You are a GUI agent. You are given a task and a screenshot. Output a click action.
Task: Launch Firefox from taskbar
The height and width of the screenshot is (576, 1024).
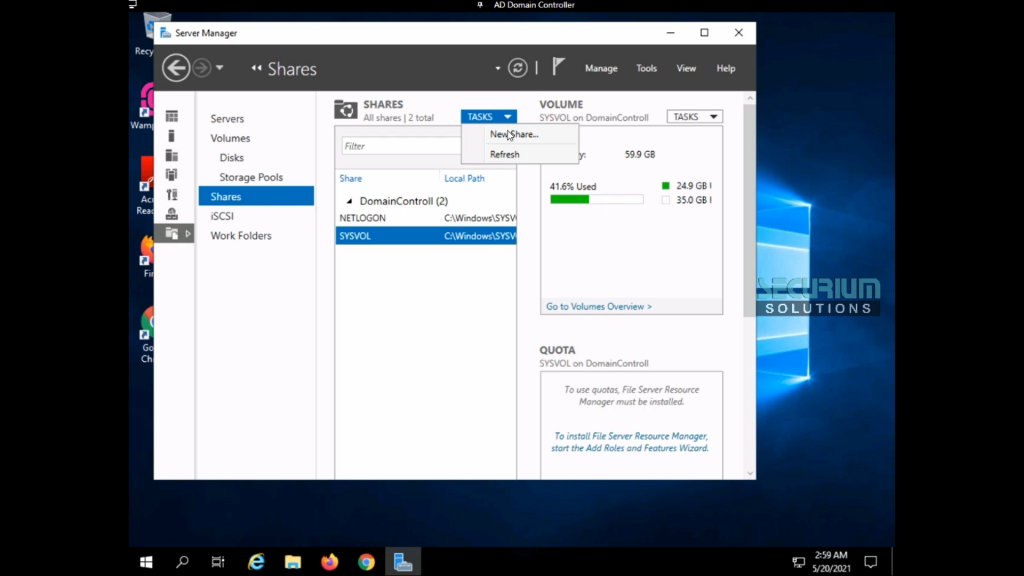pyautogui.click(x=329, y=562)
